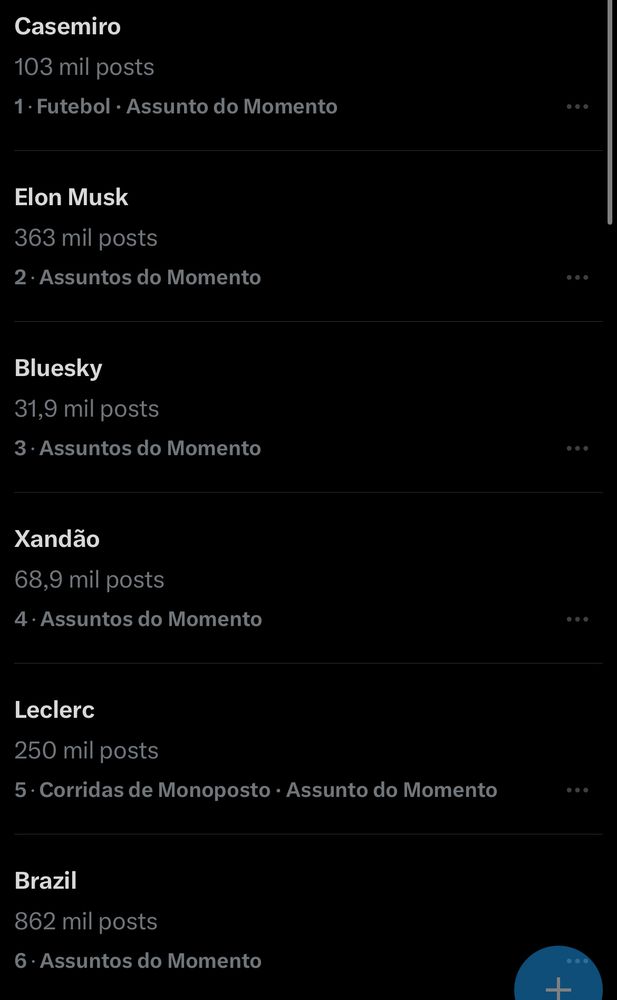
Task: Open more options for the Leclerc trend
Action: coord(578,790)
